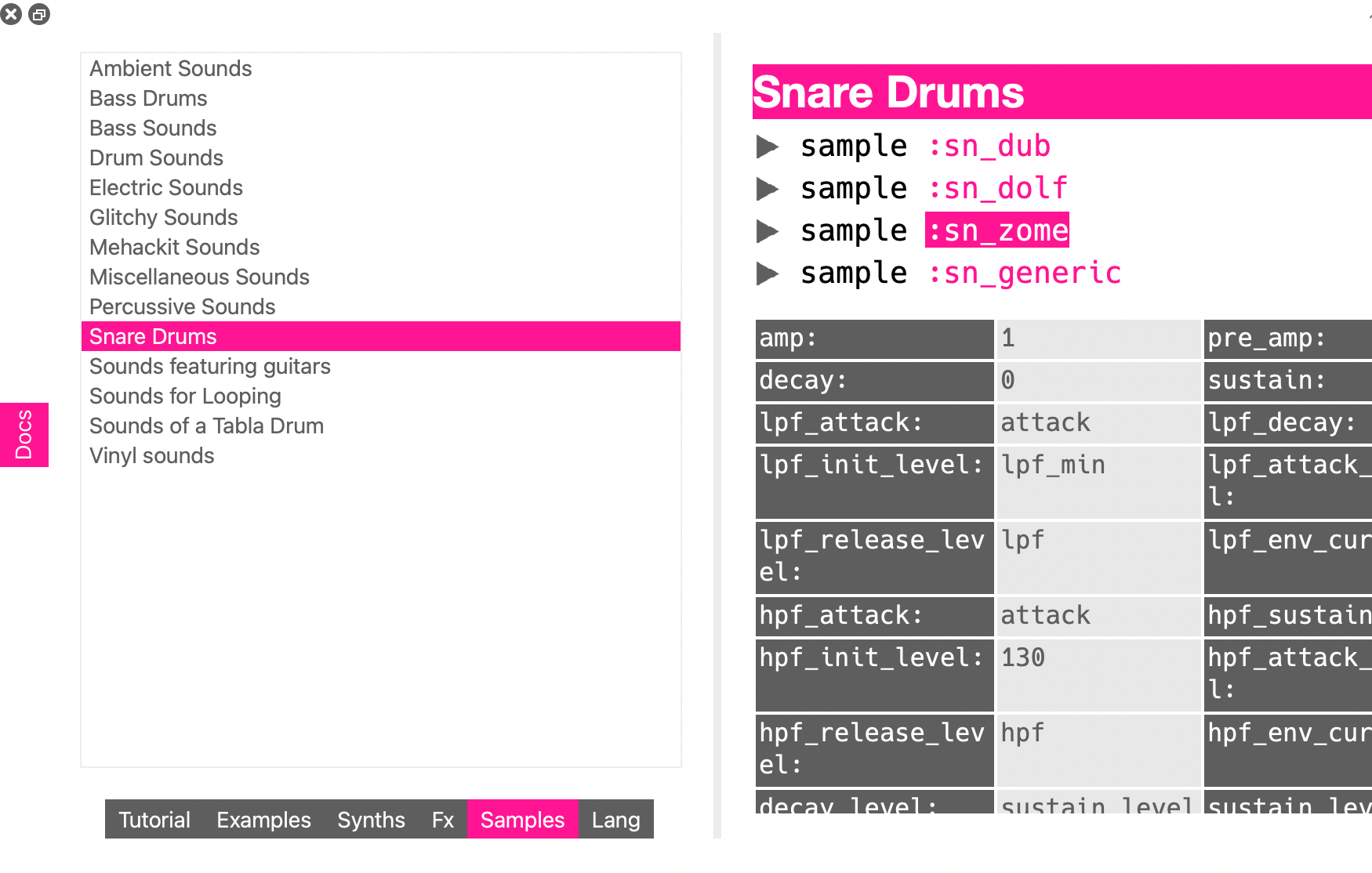Click the lpf_release_level: option cell
Viewport: 1372px width, 873px height.
874,557
